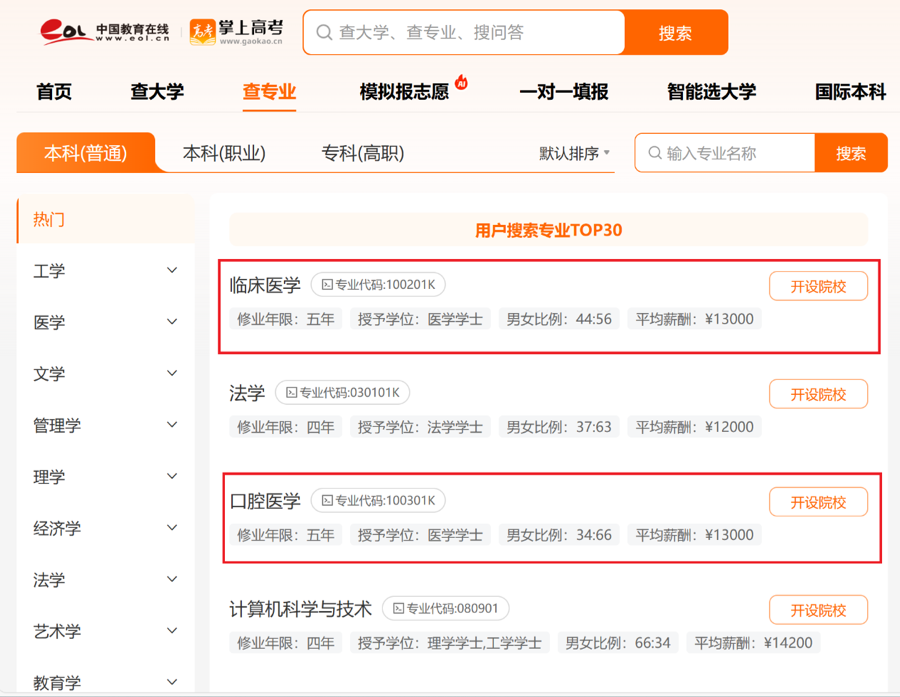Open 查大学 navigation item

pos(157,92)
